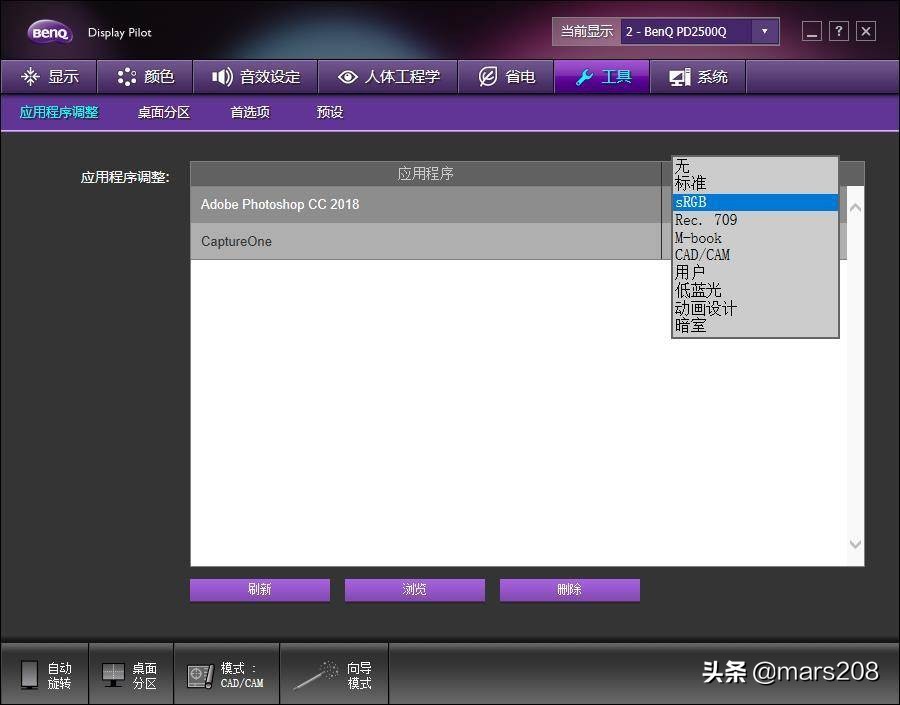Open the System (系统) tab

click(x=698, y=77)
